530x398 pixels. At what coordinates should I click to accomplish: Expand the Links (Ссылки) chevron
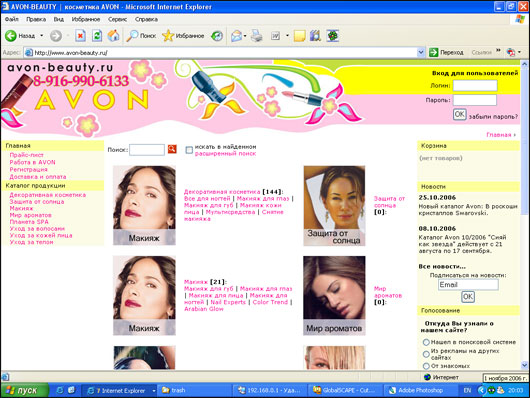pos(498,51)
